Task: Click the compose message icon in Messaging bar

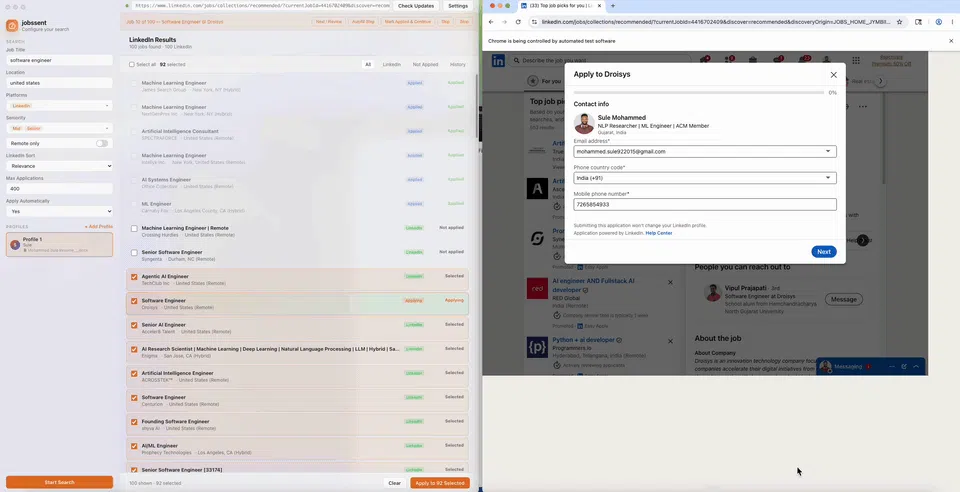Action: [x=904, y=367]
